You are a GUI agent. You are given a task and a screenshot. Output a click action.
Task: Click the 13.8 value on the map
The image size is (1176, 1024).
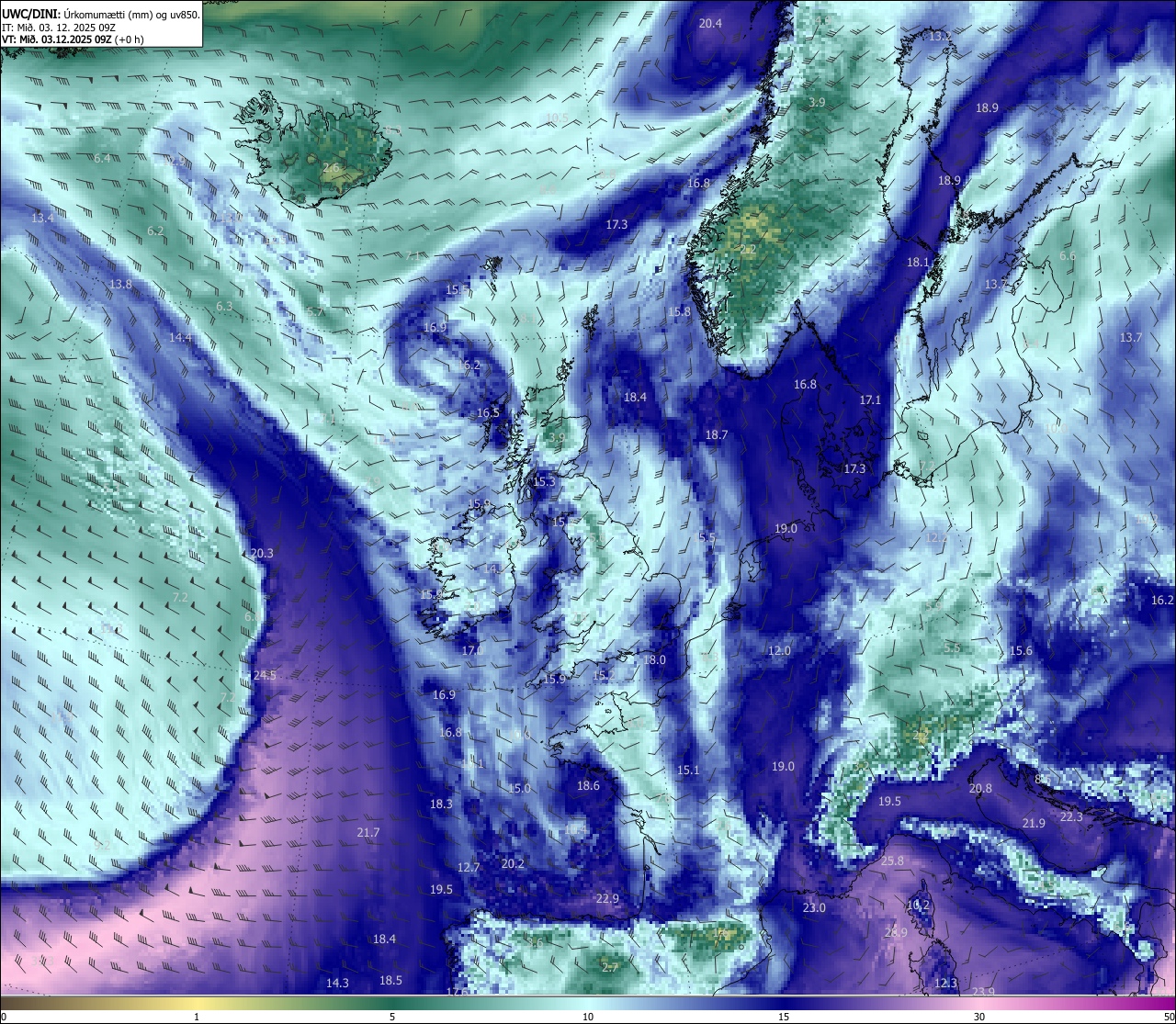point(120,285)
